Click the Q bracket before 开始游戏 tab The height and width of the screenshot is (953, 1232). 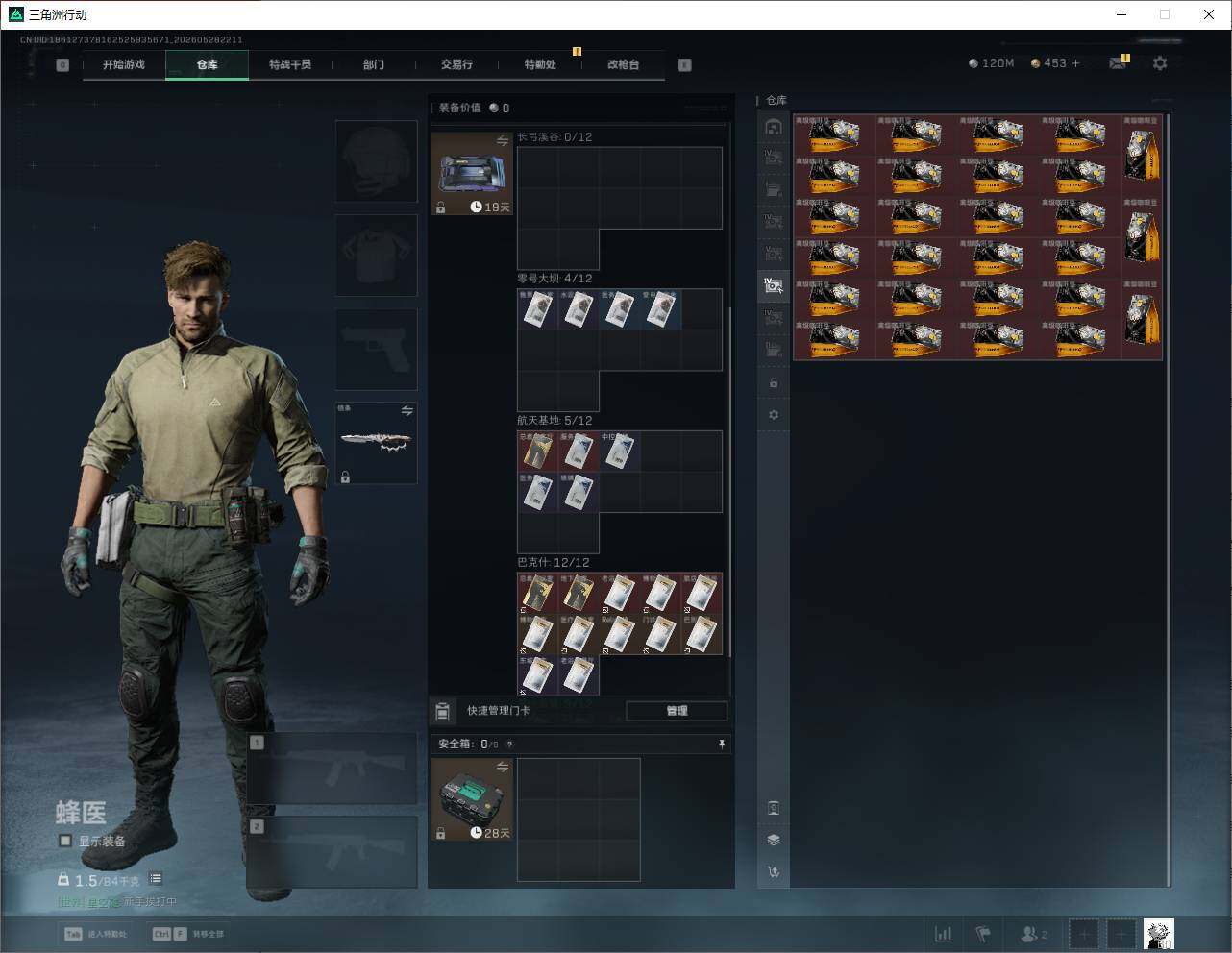62,65
